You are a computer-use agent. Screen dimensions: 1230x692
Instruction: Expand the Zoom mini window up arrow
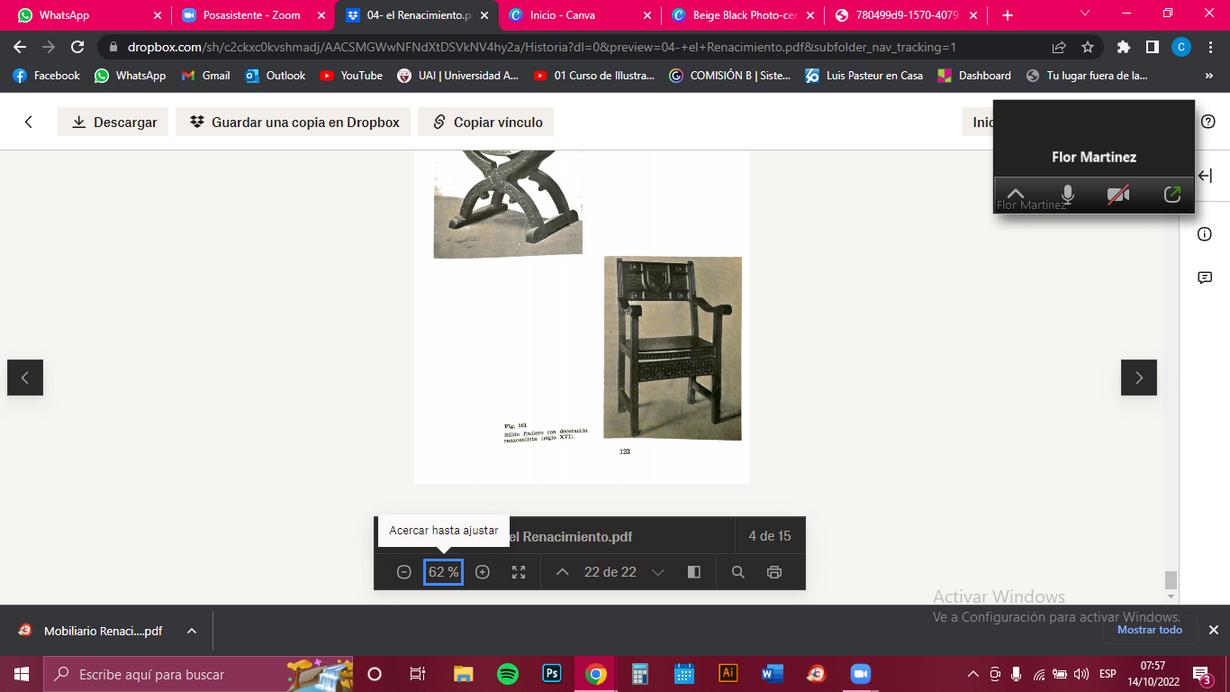[1015, 194]
